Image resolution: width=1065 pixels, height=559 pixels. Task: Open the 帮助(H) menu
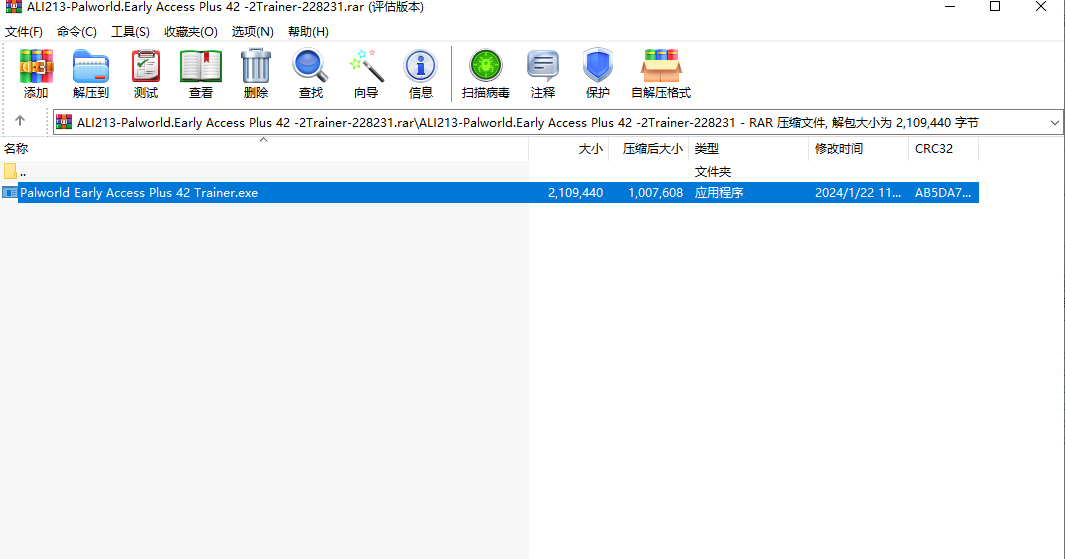tap(308, 32)
